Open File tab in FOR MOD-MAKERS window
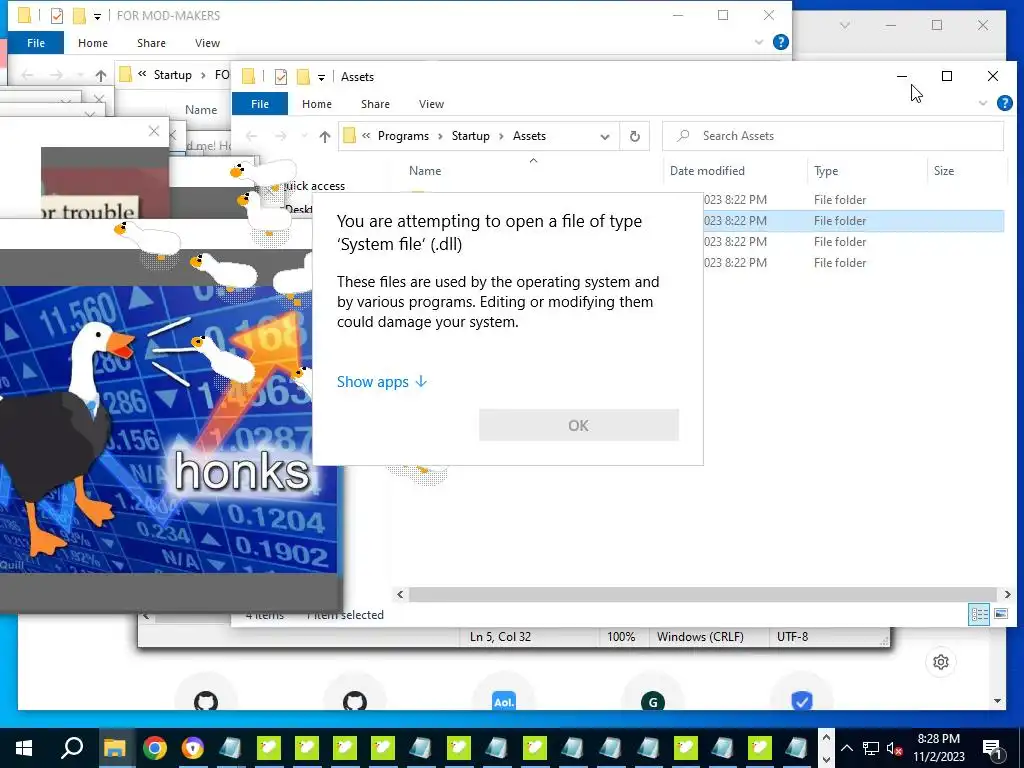The height and width of the screenshot is (768, 1024). 36,43
